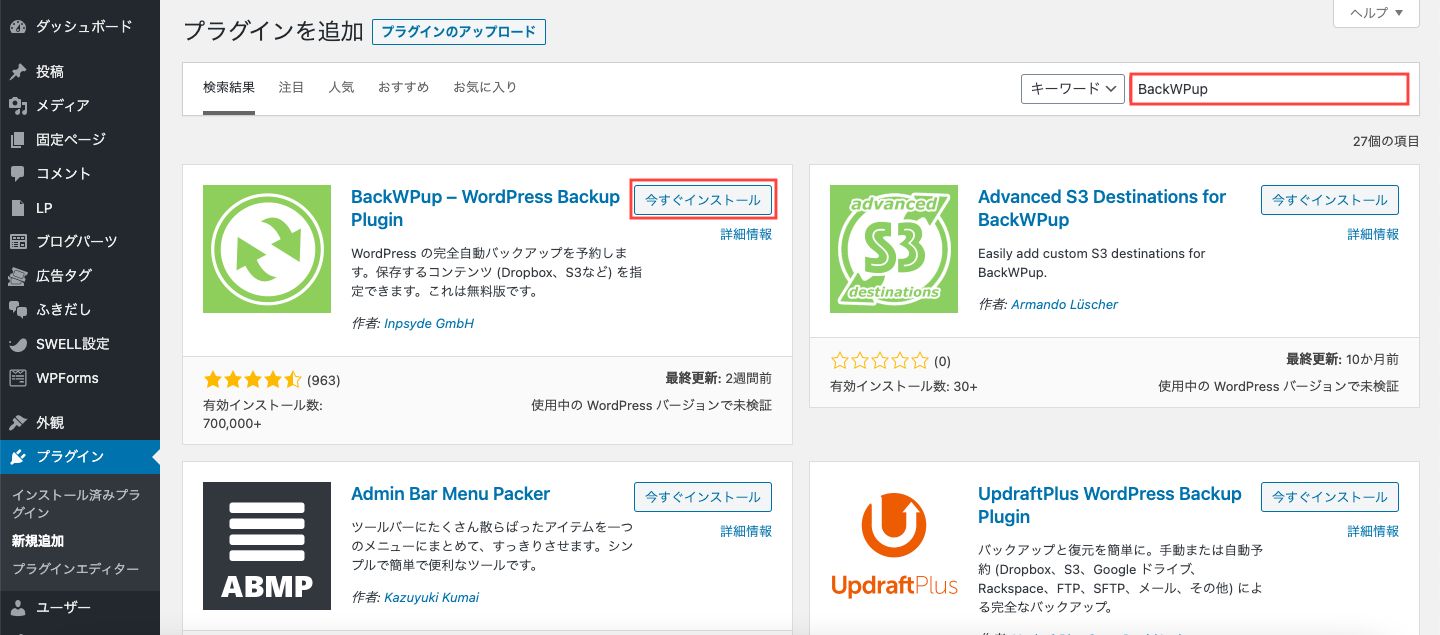This screenshot has height=635, width=1440.
Task: Click the document icon beside LP
Action: click(17, 208)
